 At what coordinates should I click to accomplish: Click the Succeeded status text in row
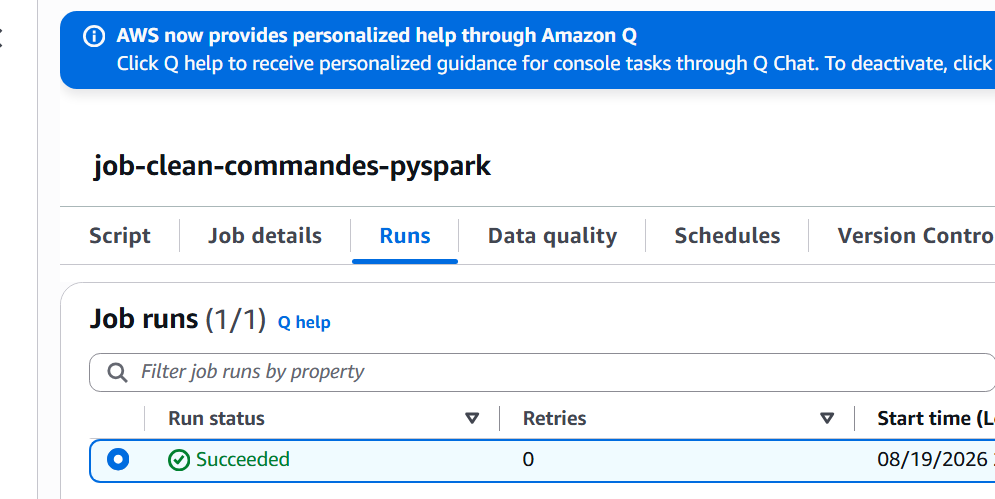pyautogui.click(x=242, y=459)
